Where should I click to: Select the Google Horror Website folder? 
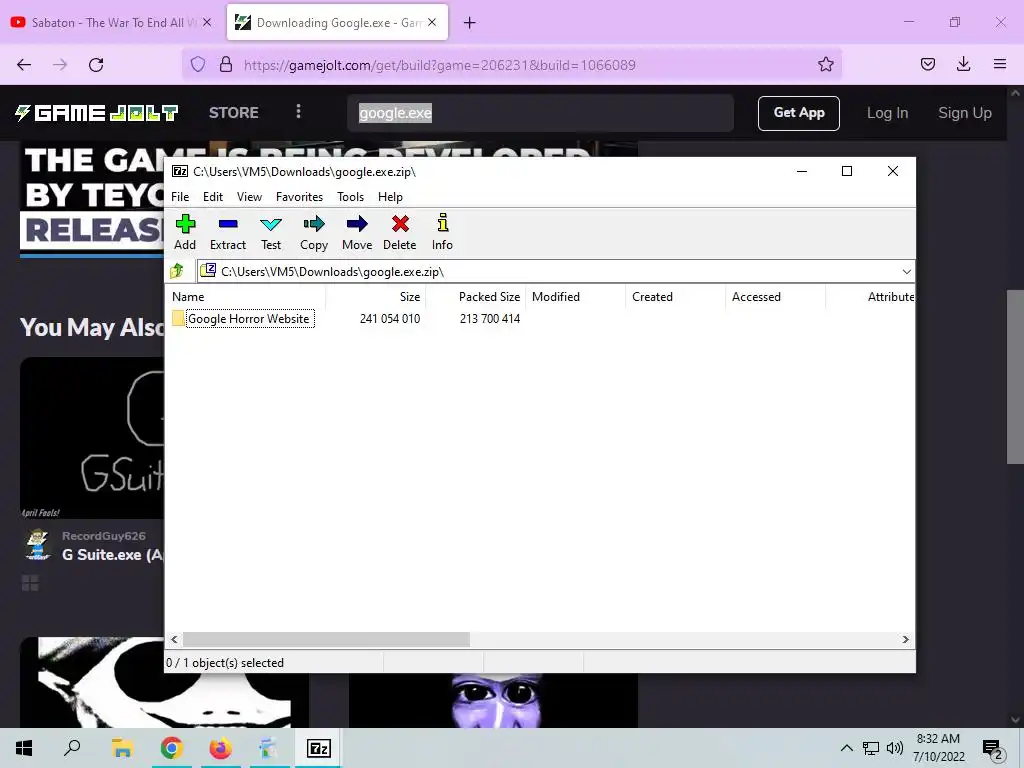coord(249,319)
